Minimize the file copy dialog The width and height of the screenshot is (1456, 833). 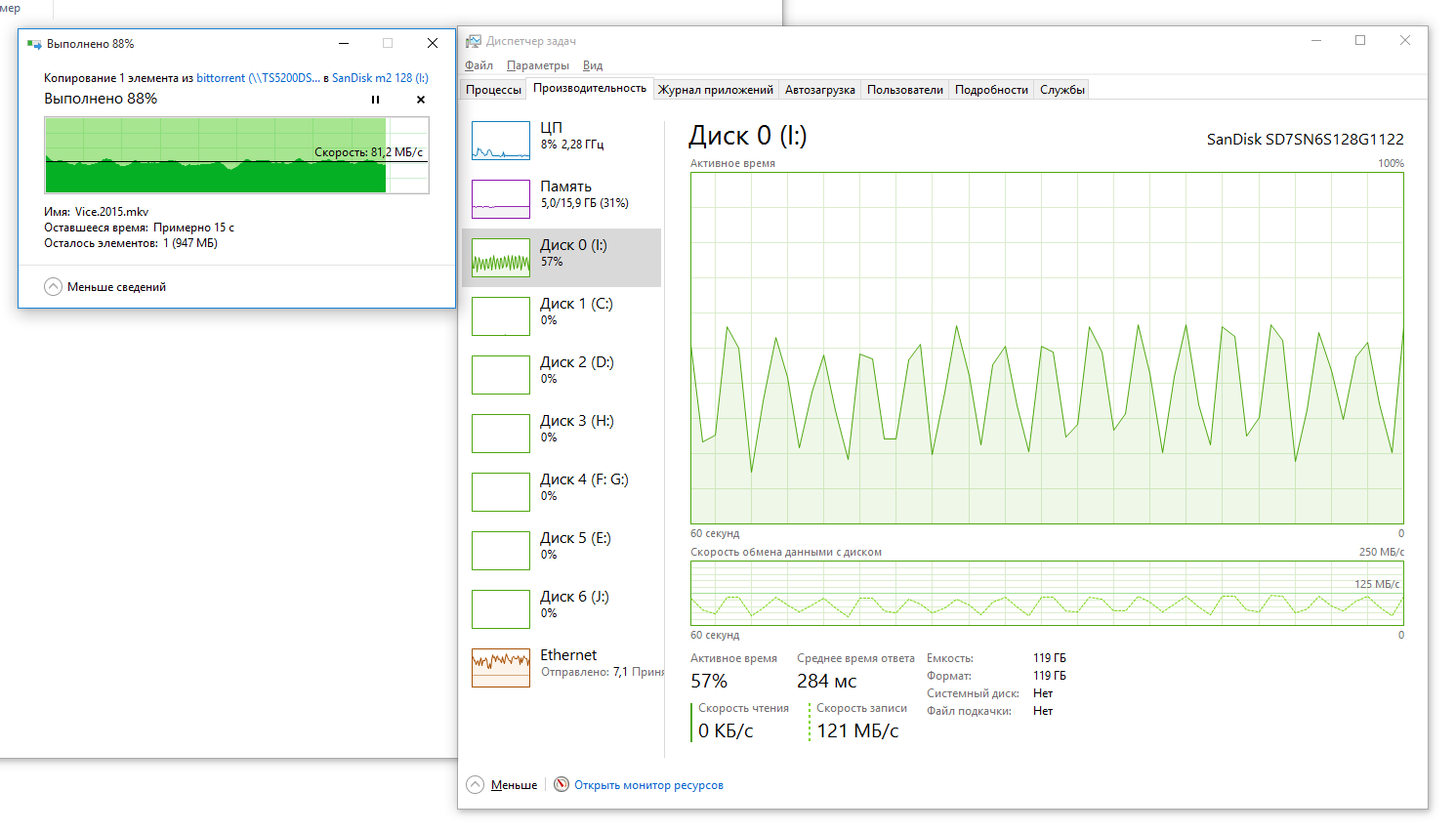[344, 44]
